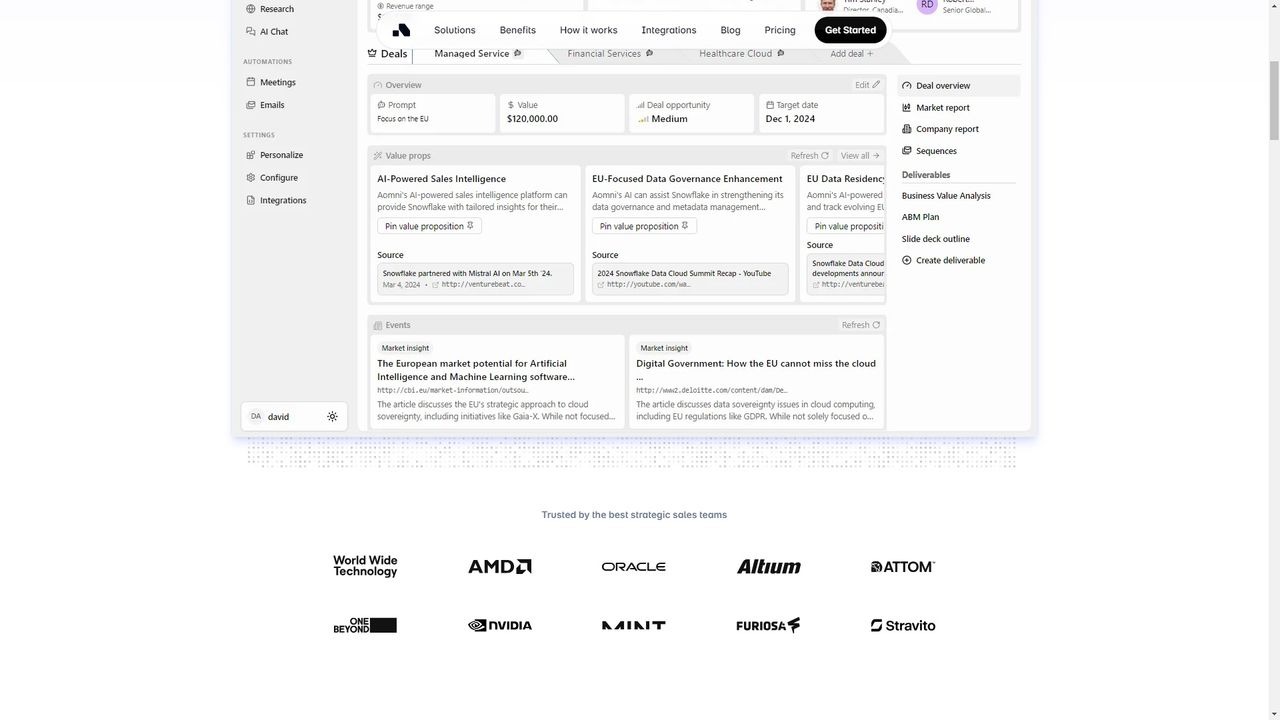Viewport: 1280px width, 720px height.
Task: Click the ATTOM logo
Action: pyautogui.click(x=903, y=566)
